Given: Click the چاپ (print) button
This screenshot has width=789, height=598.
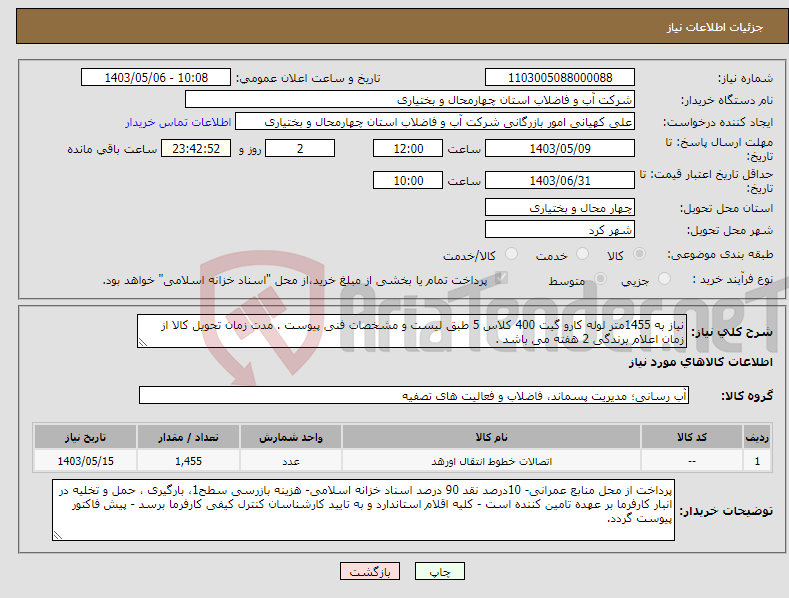Looking at the screenshot, I should click(x=439, y=571).
